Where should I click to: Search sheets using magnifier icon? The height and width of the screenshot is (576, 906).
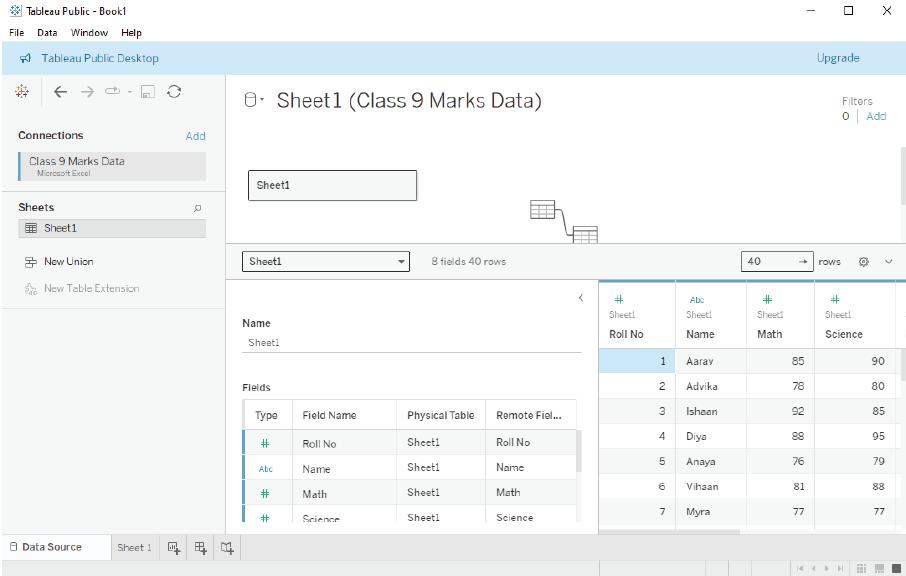(x=197, y=208)
